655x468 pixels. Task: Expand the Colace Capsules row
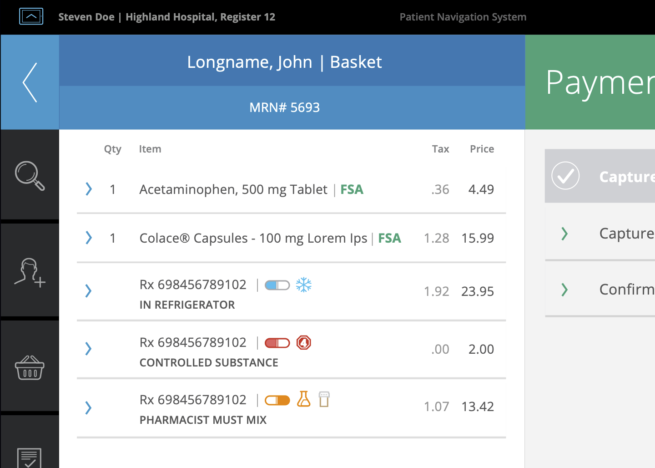[89, 238]
